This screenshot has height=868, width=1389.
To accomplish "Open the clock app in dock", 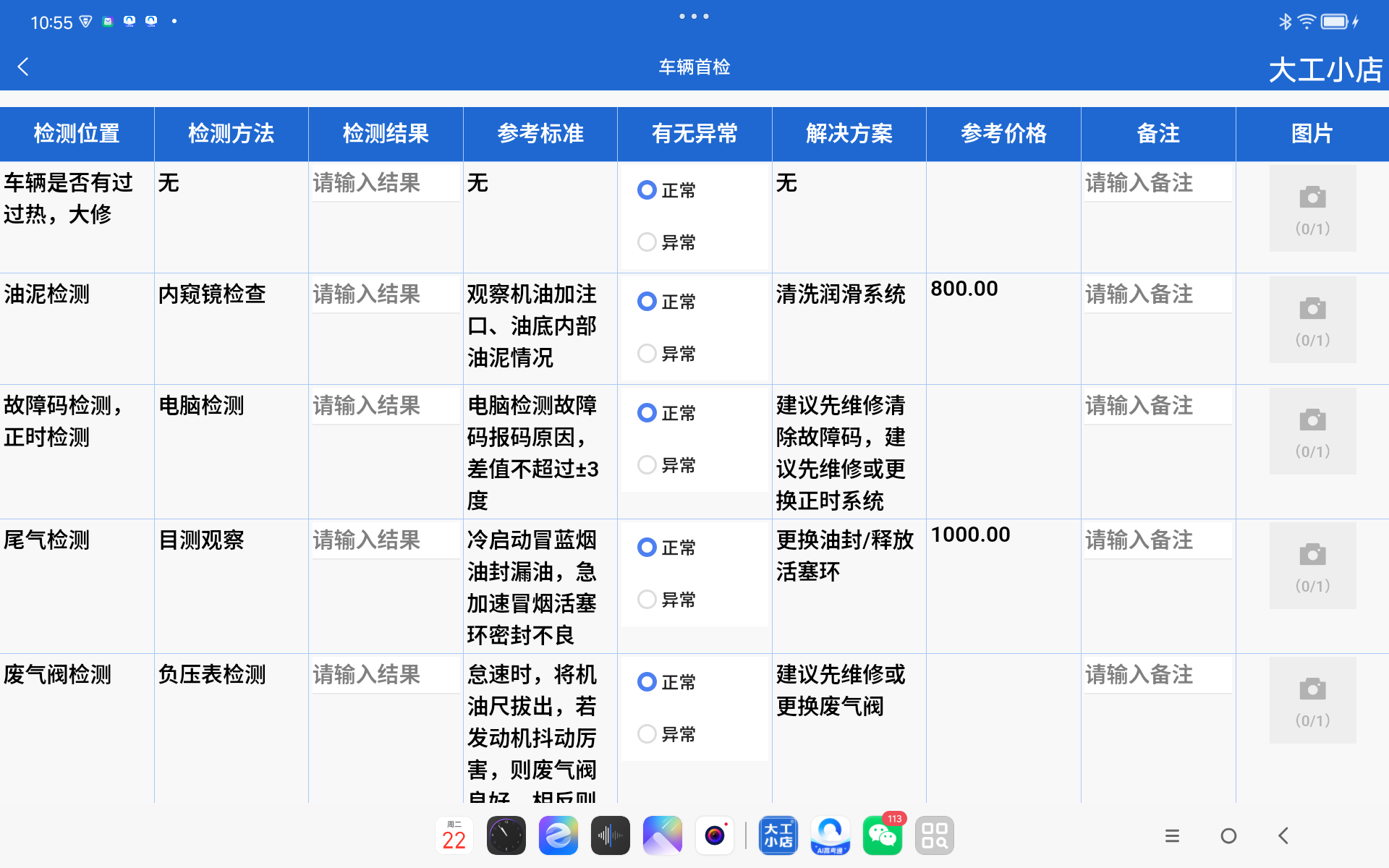I will (506, 836).
